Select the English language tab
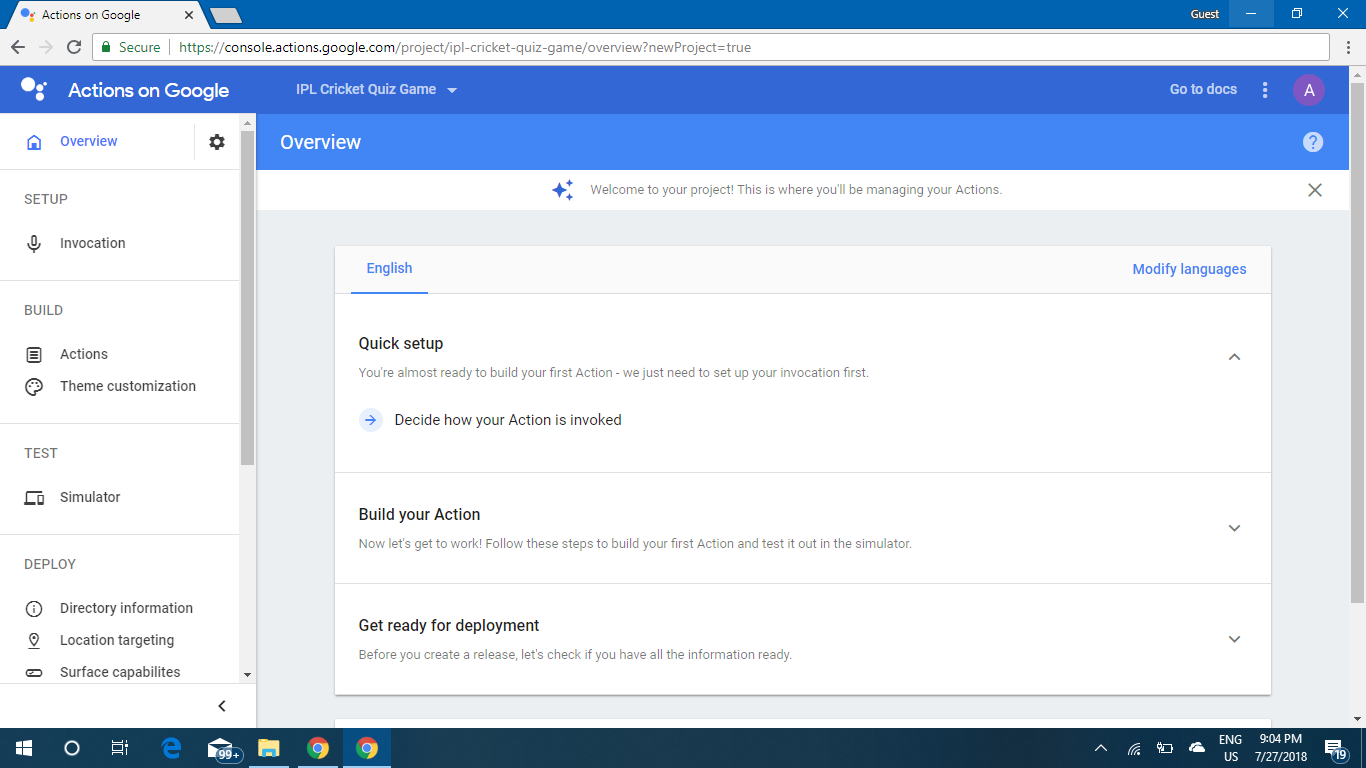This screenshot has height=768, width=1366. tap(389, 269)
